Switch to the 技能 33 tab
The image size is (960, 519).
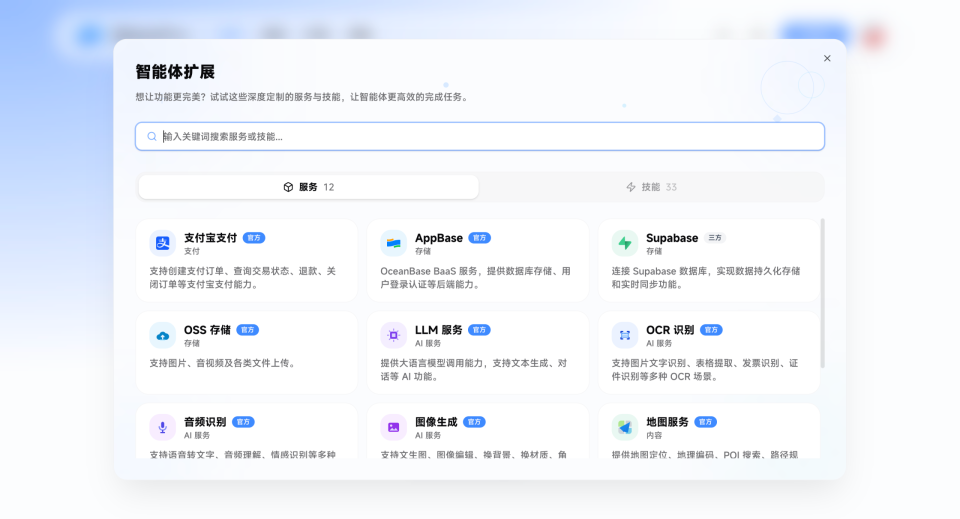(x=651, y=187)
